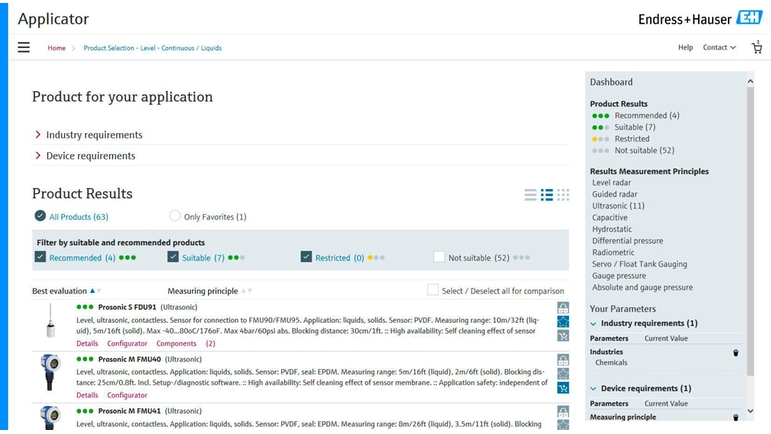Select Absolute and gauge pressure principle
The height and width of the screenshot is (434, 771).
point(642,288)
